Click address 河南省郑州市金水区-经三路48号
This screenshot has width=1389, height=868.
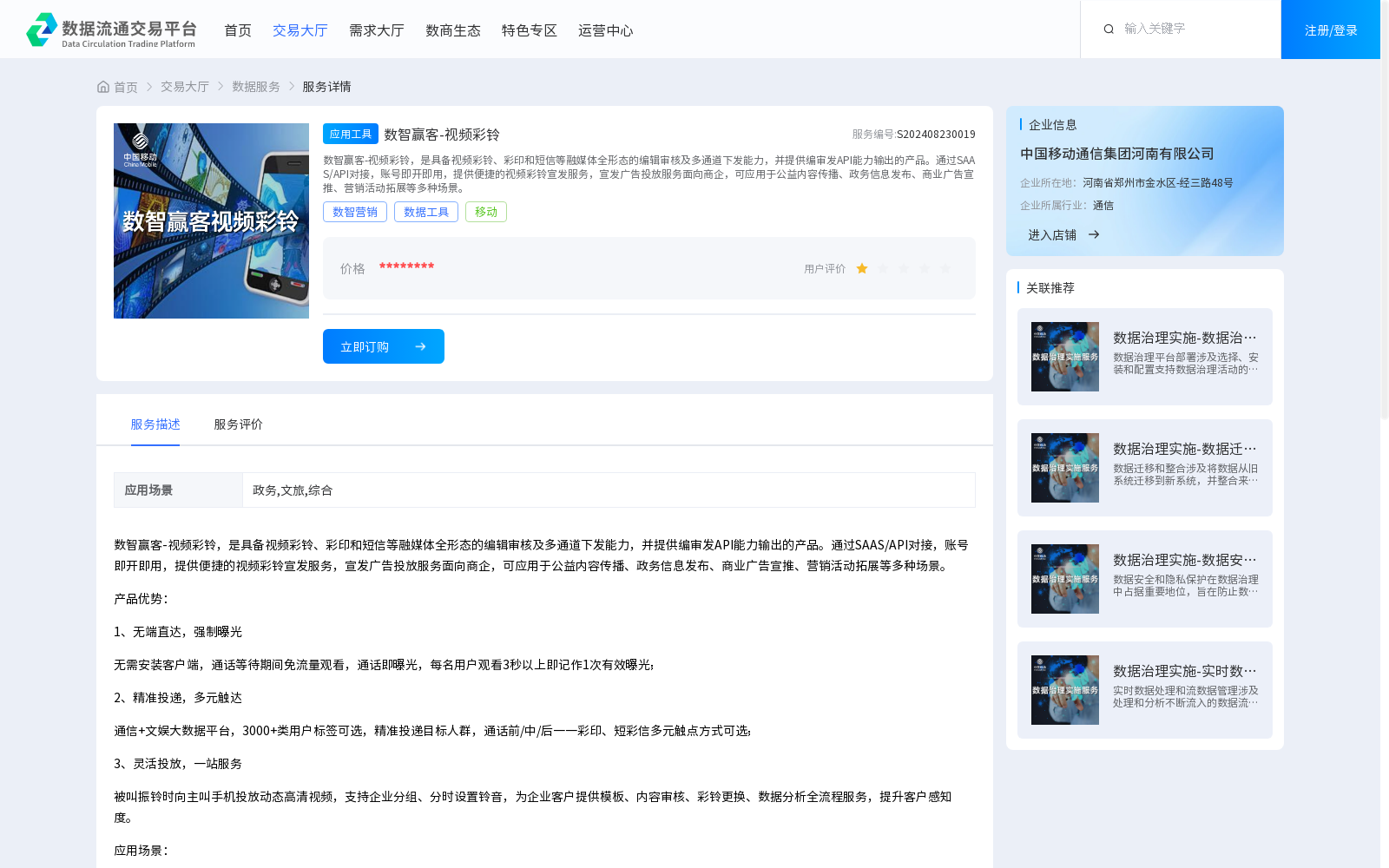[1158, 183]
